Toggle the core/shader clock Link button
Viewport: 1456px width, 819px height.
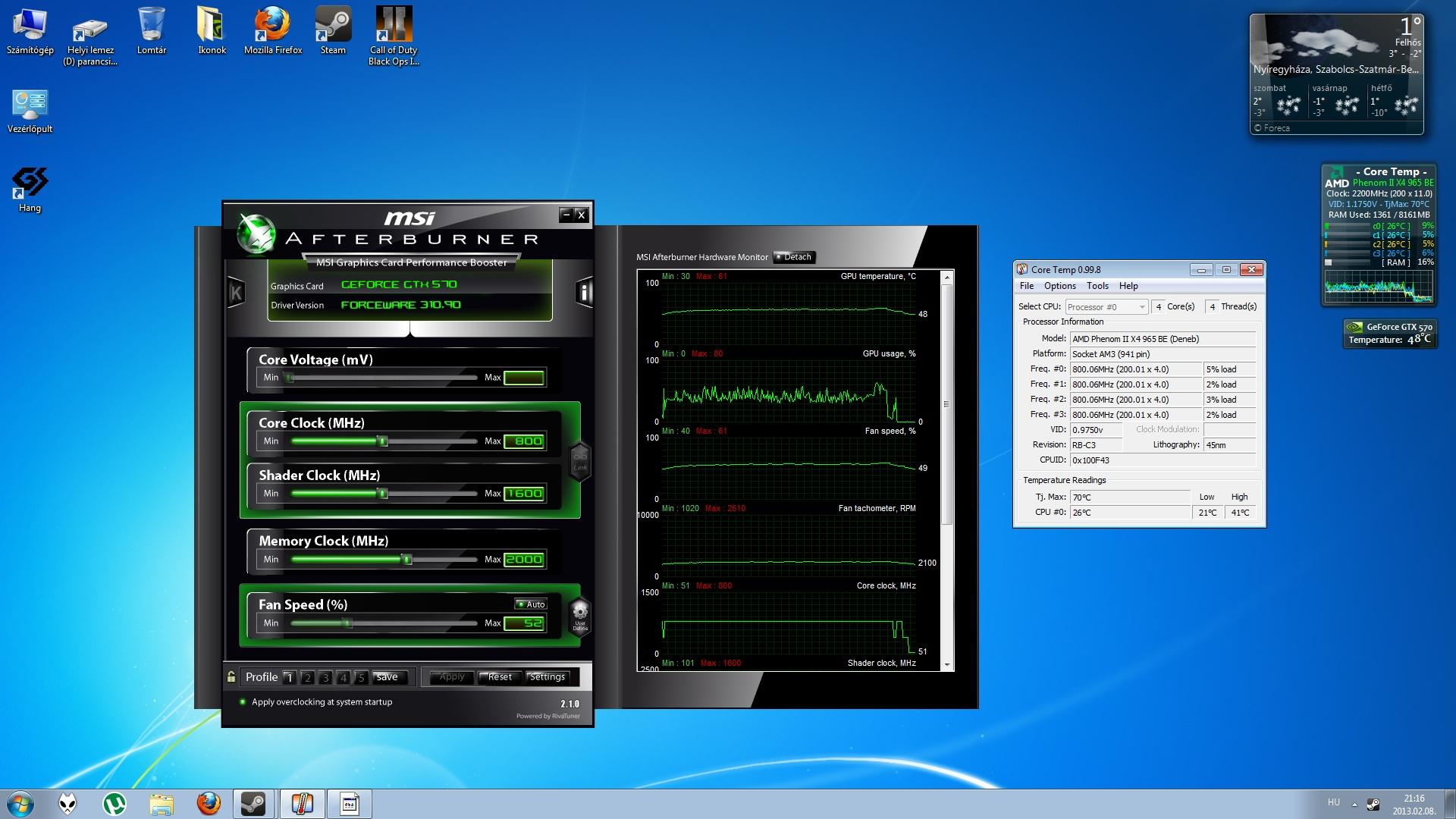click(x=580, y=460)
